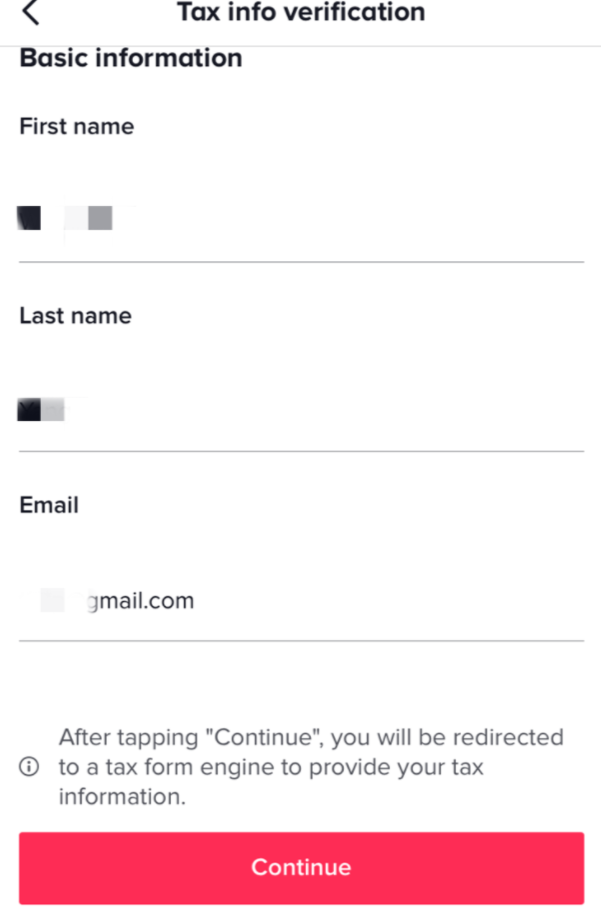This screenshot has height=918, width=601.
Task: Click the underline beneath First name field
Action: click(x=301, y=262)
